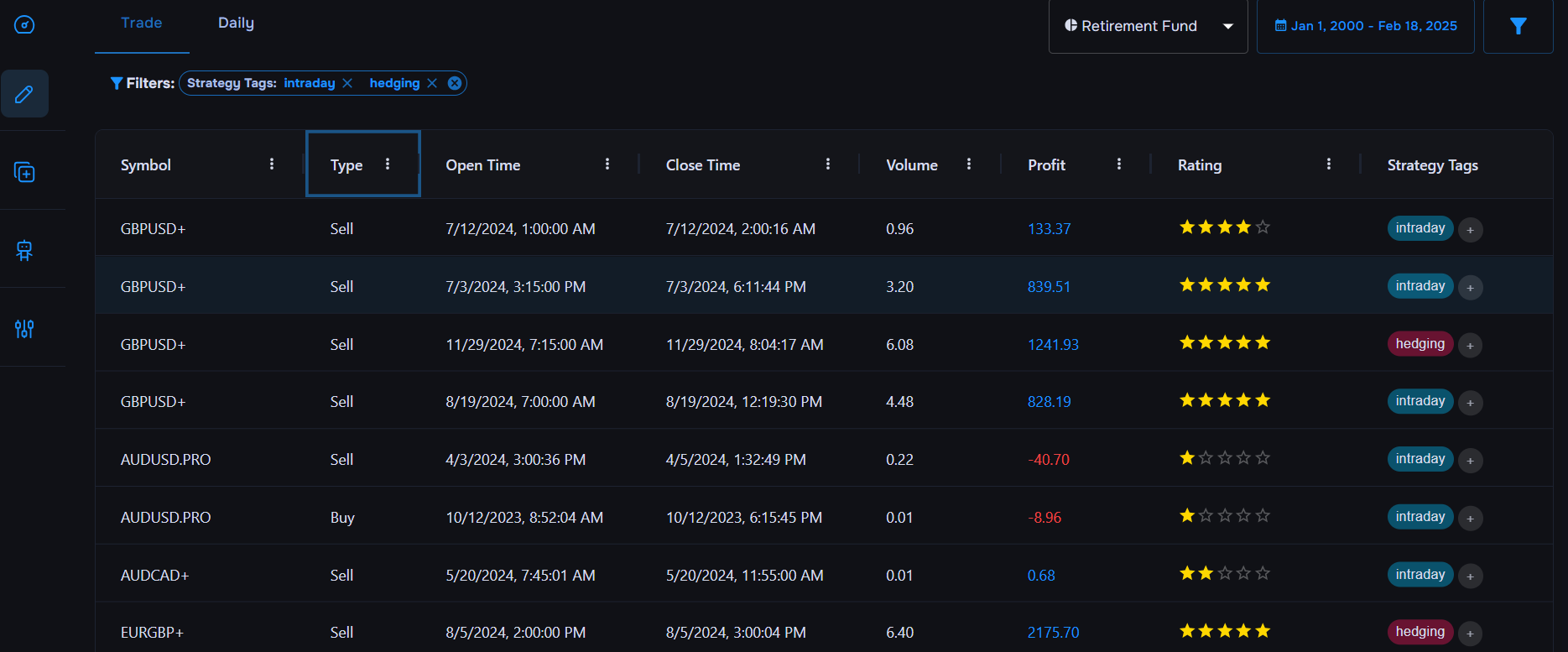Remove the intraday filter tag
This screenshot has height=652, width=1568.
tap(347, 83)
